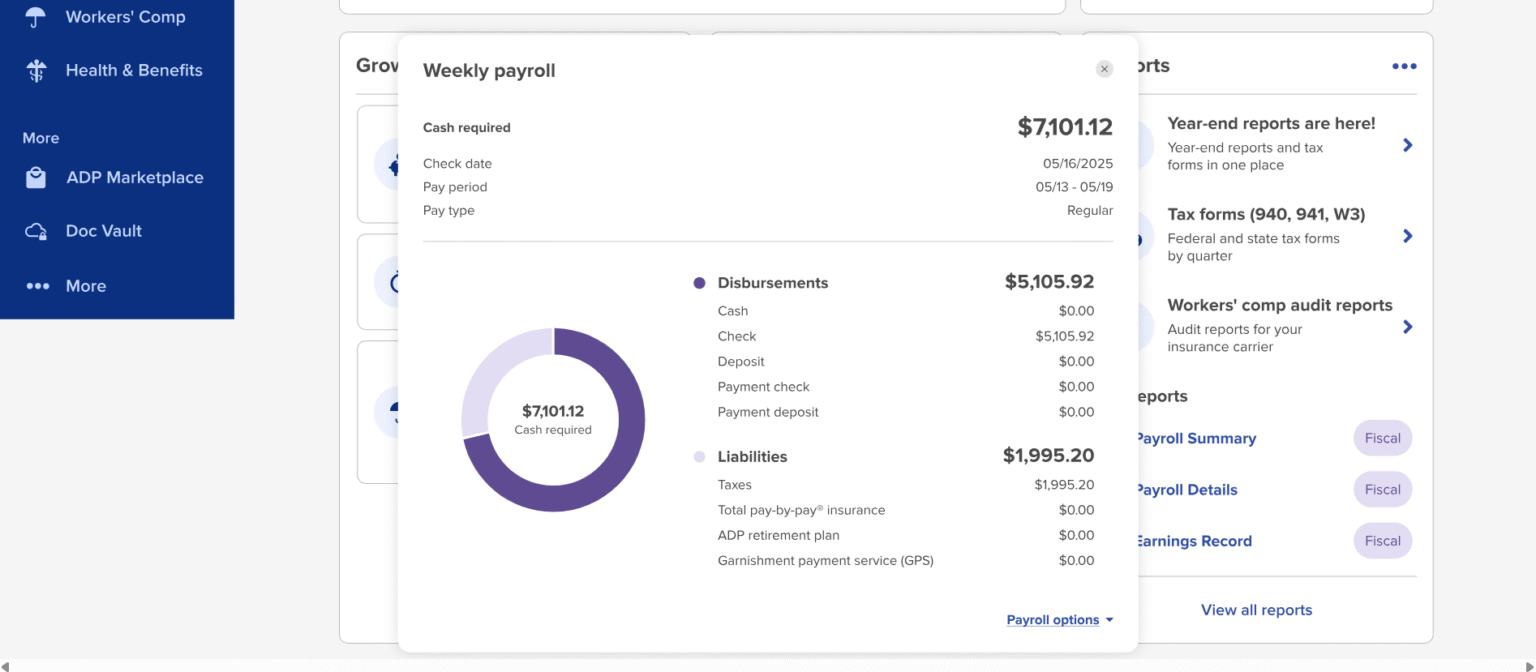
Task: Toggle the Disbursements legend marker
Action: pyautogui.click(x=699, y=283)
